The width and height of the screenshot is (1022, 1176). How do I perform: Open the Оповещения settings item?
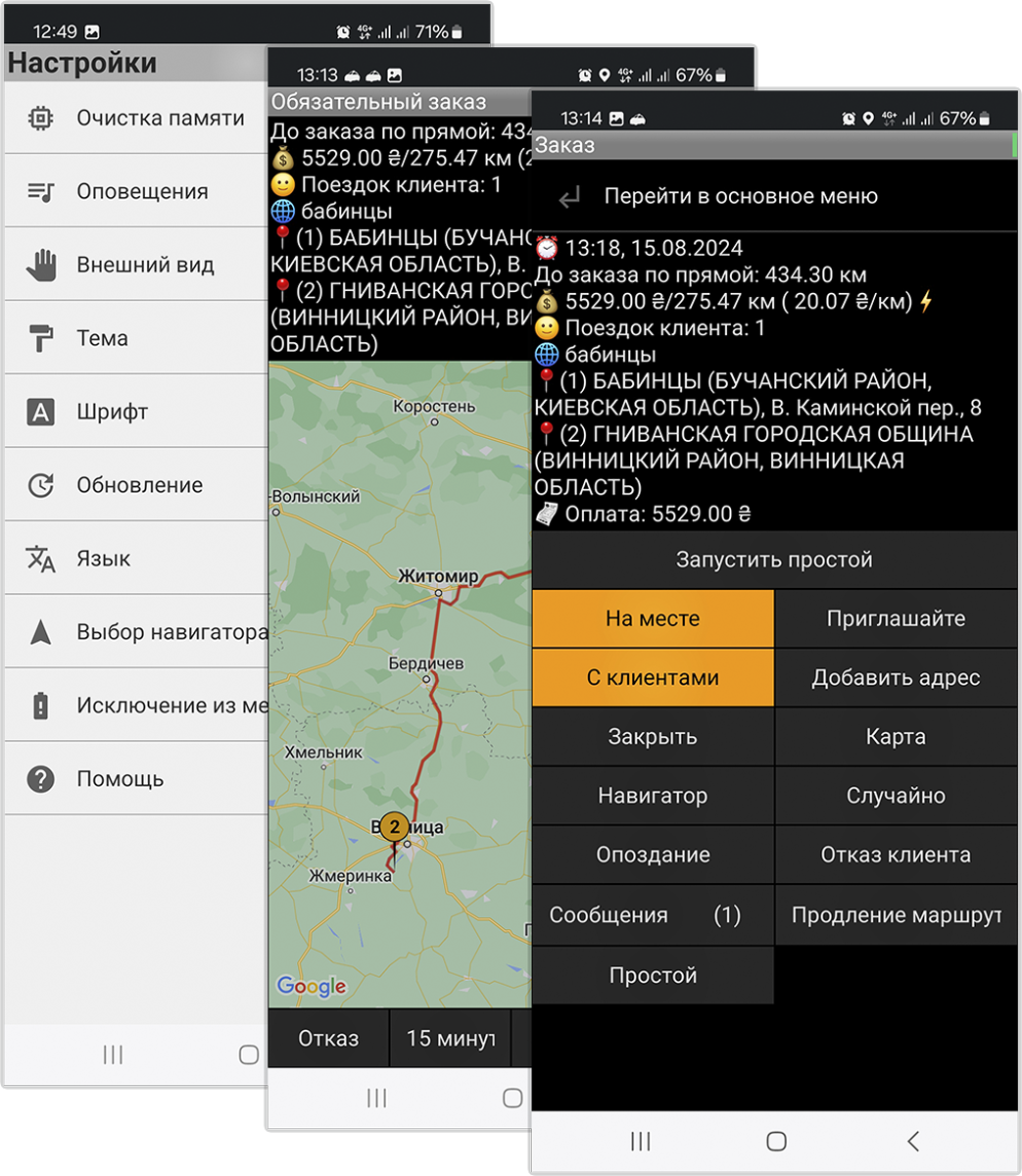point(142,192)
